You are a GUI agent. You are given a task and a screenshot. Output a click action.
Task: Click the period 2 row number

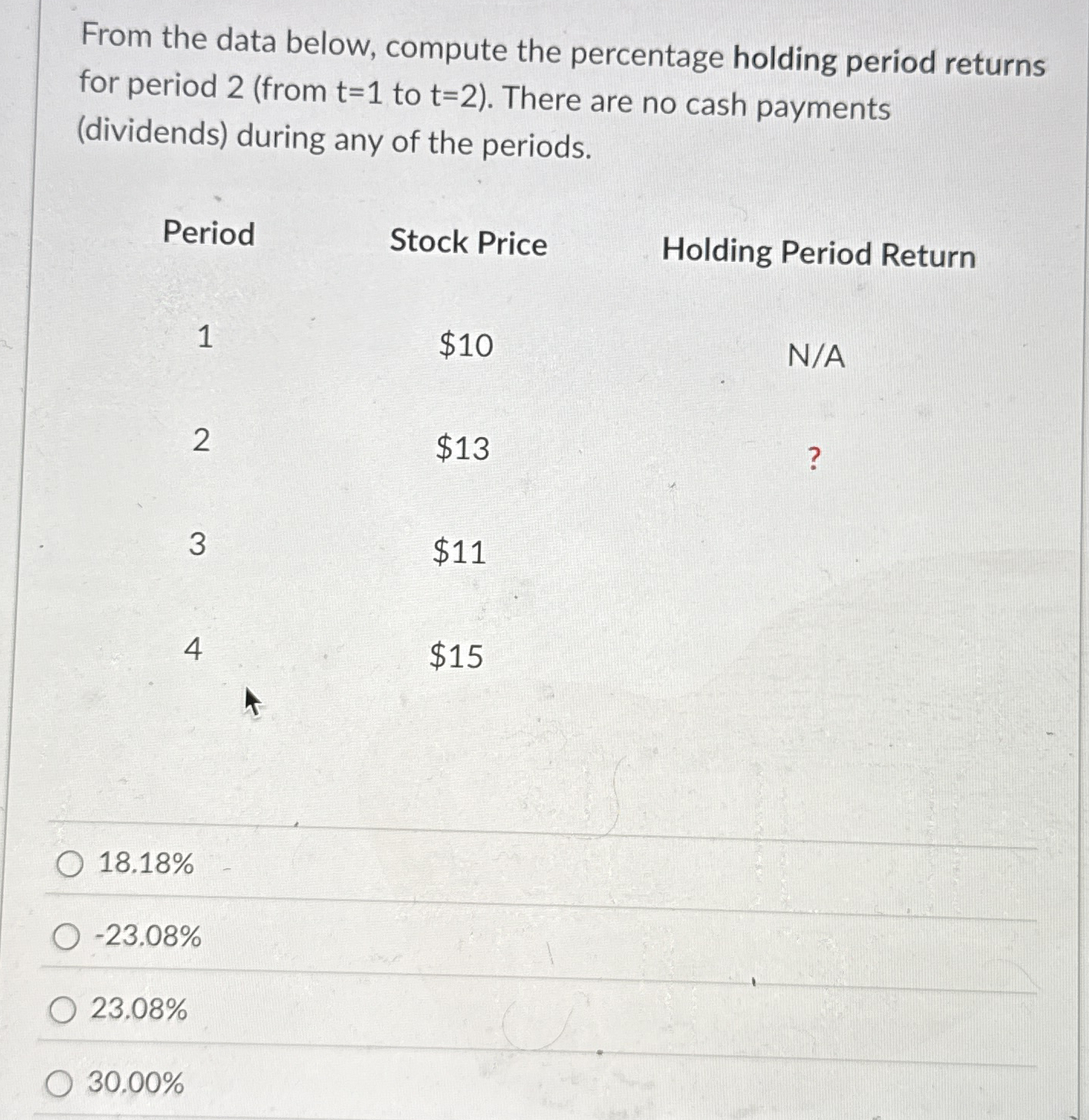point(201,439)
